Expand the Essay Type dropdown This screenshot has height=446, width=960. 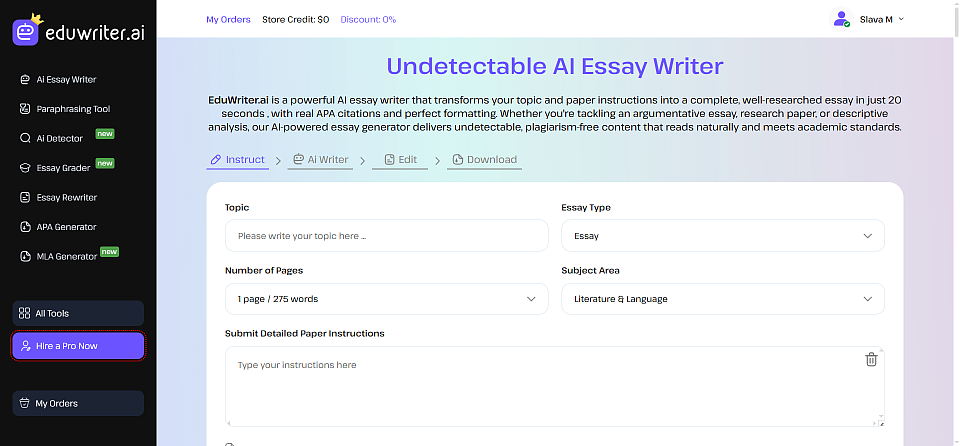[722, 236]
